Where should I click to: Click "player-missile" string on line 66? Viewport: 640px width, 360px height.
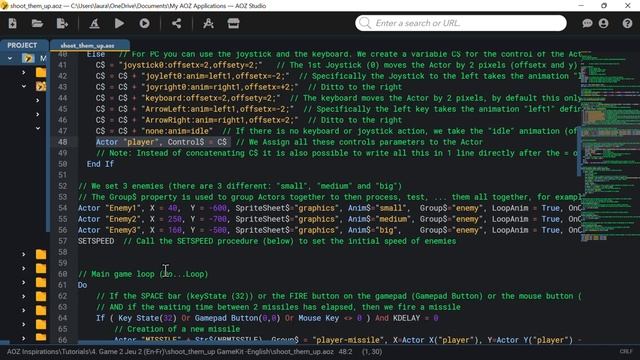pyautogui.click(x=348, y=340)
